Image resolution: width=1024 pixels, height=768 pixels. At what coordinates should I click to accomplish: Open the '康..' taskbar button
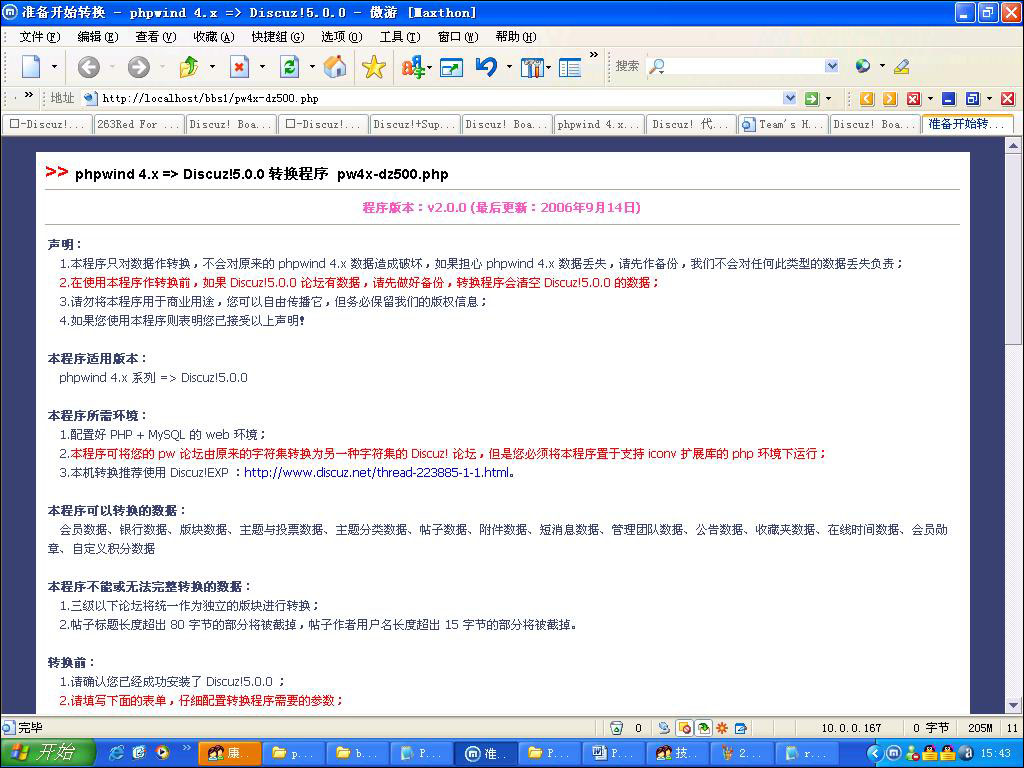click(229, 753)
